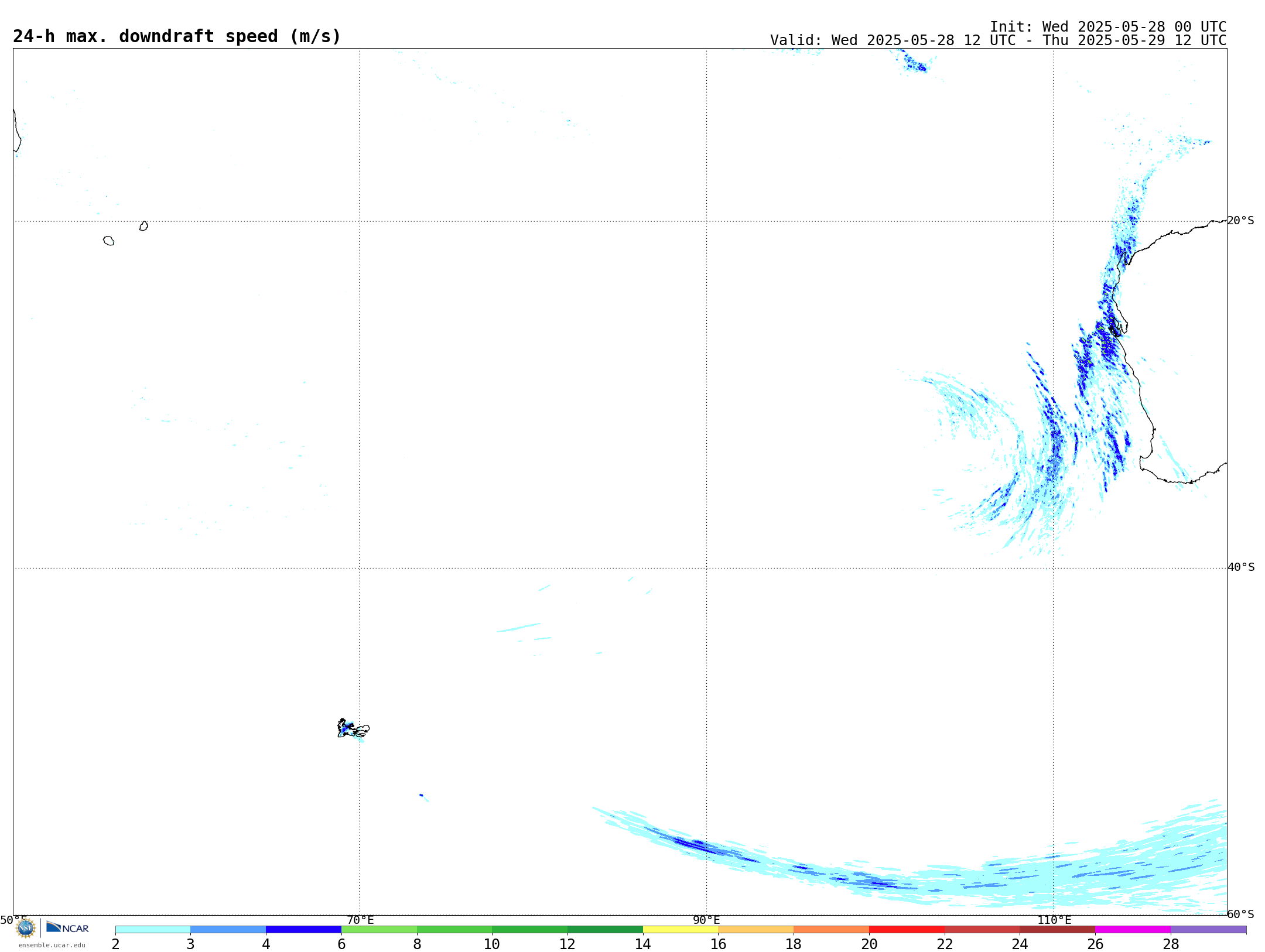The height and width of the screenshot is (952, 1265).
Task: Click the colorbar tick label '16'
Action: (x=719, y=944)
